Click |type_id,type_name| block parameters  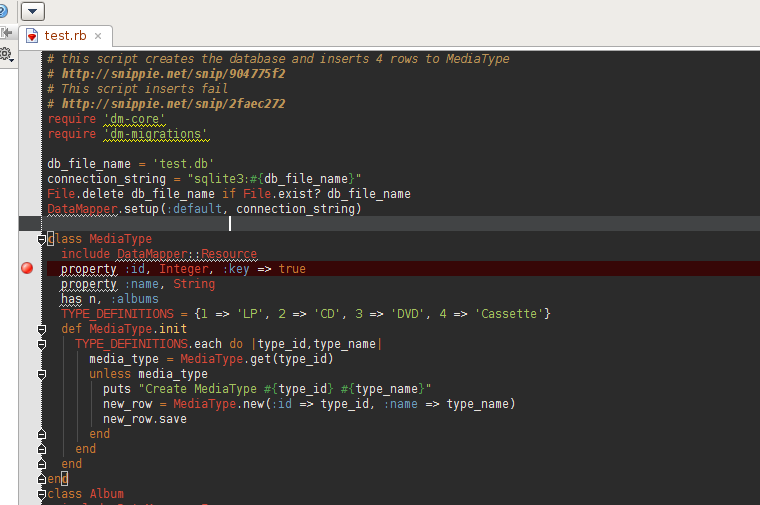point(317,344)
